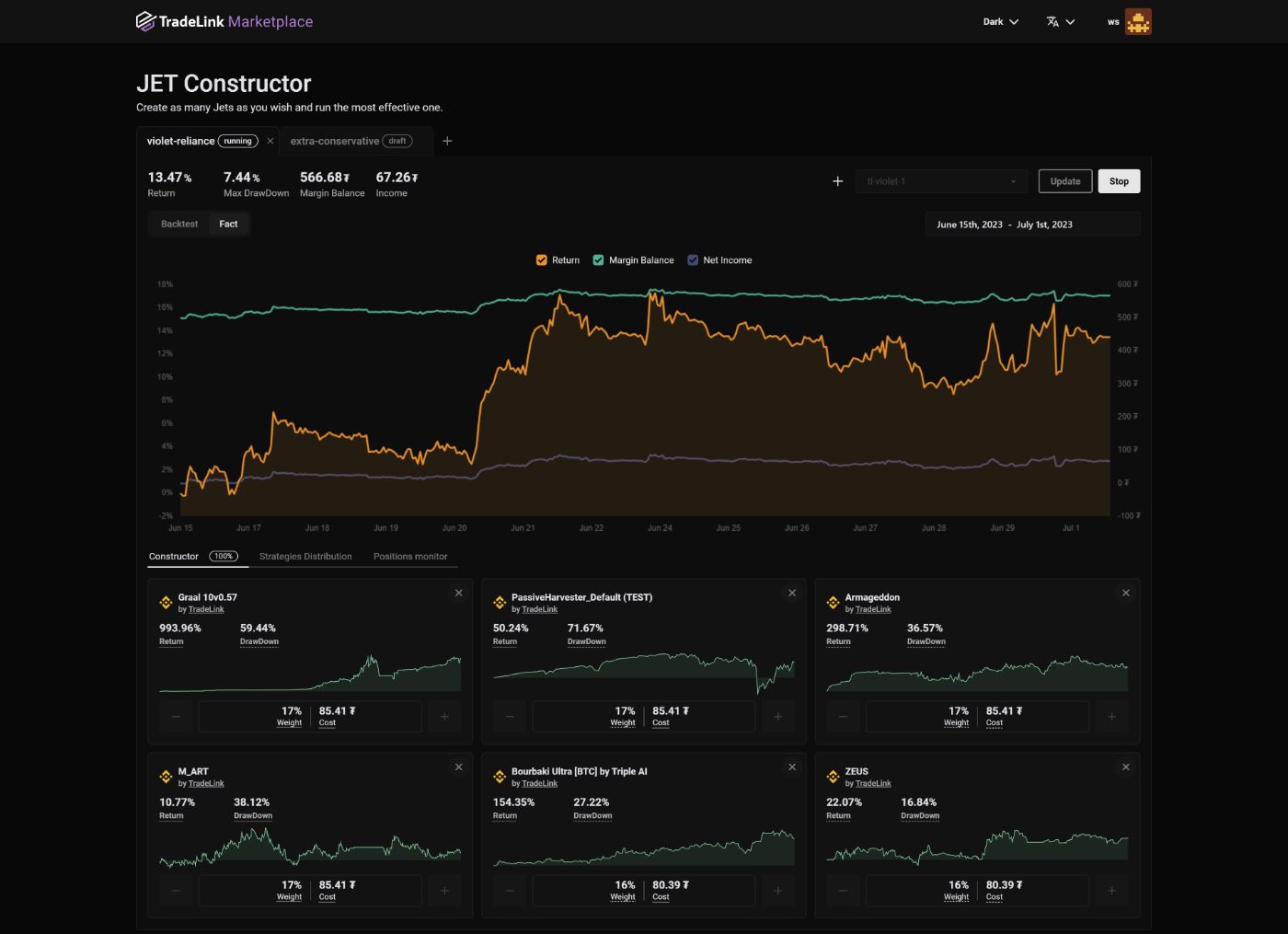Select the Backtest view tab
The height and width of the screenshot is (934, 1288).
click(179, 224)
